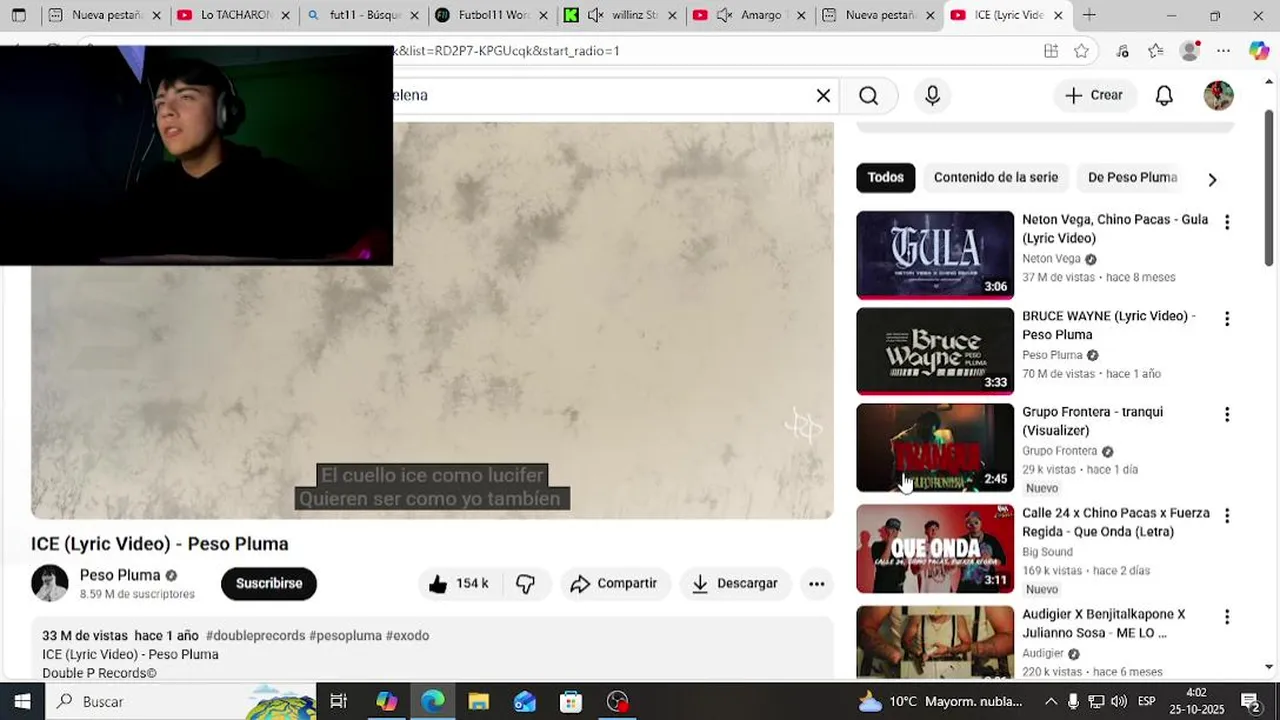Like the ICE video (154 k)
This screenshot has width=1280, height=720.
(458, 584)
